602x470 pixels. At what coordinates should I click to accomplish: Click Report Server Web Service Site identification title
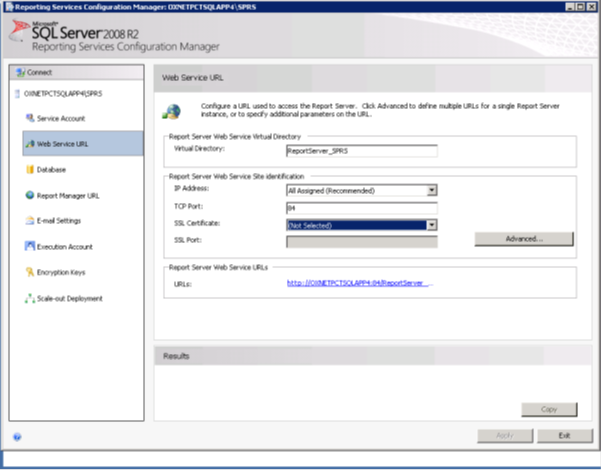(236, 177)
